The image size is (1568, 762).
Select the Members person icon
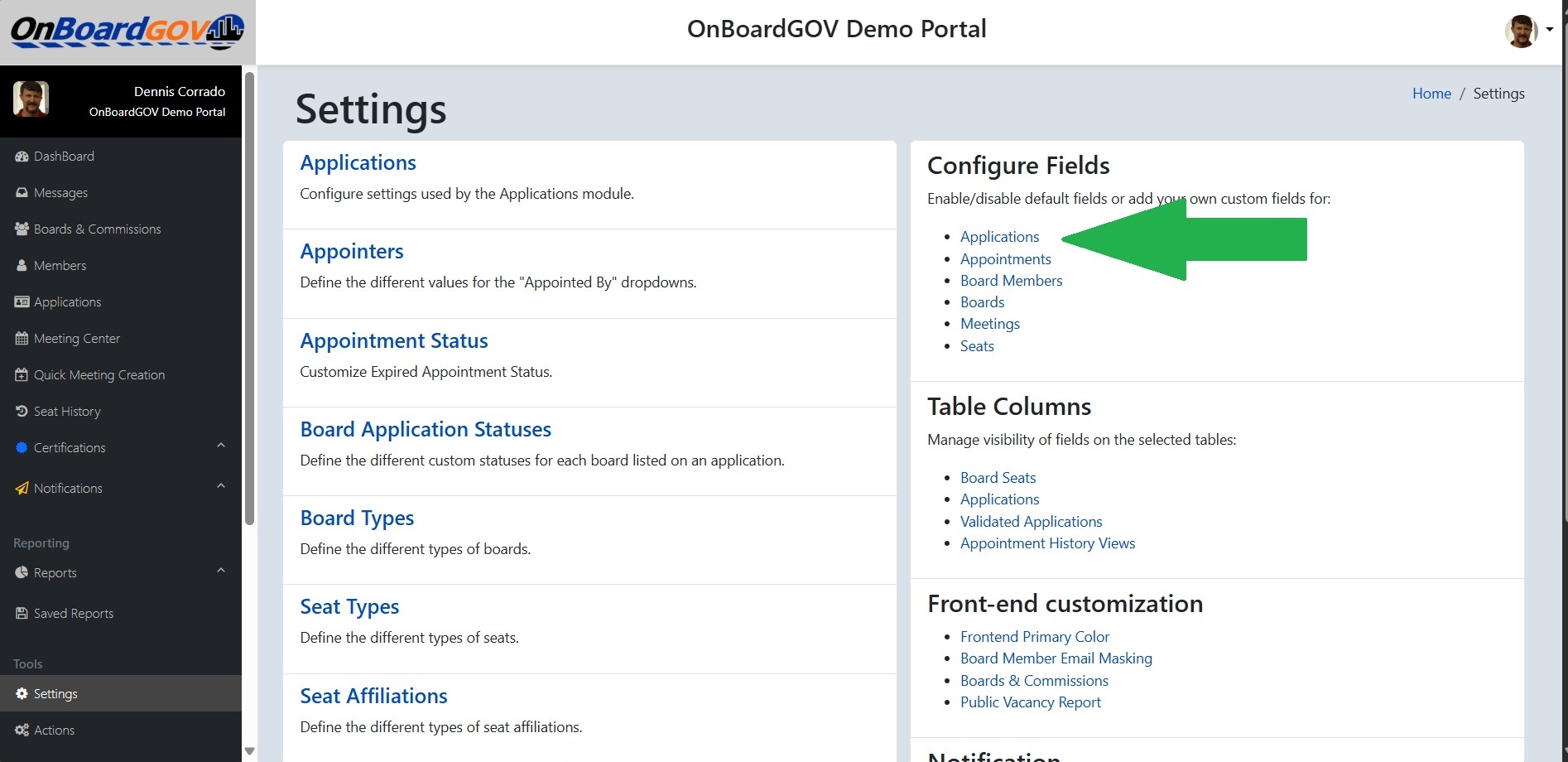(22, 266)
